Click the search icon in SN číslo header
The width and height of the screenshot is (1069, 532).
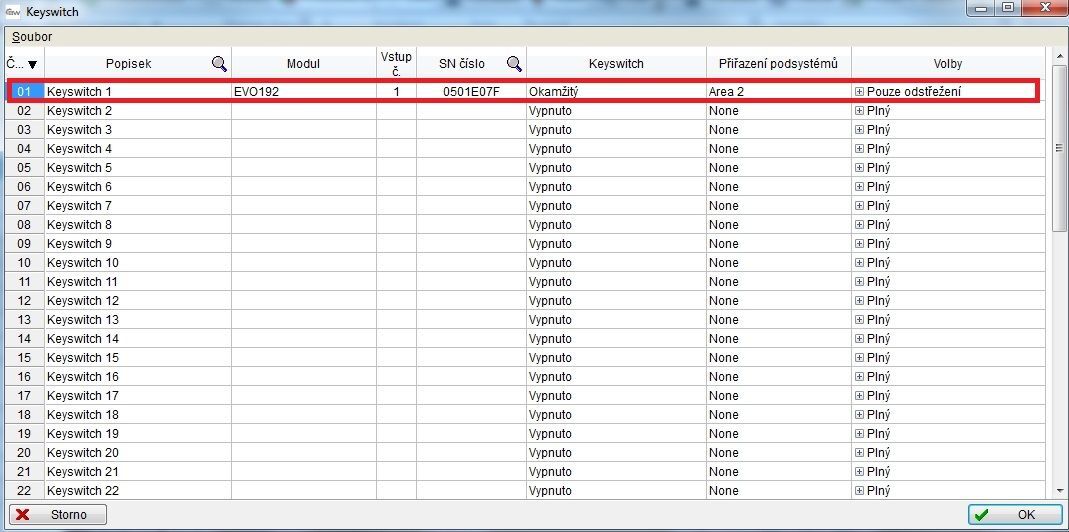click(514, 64)
